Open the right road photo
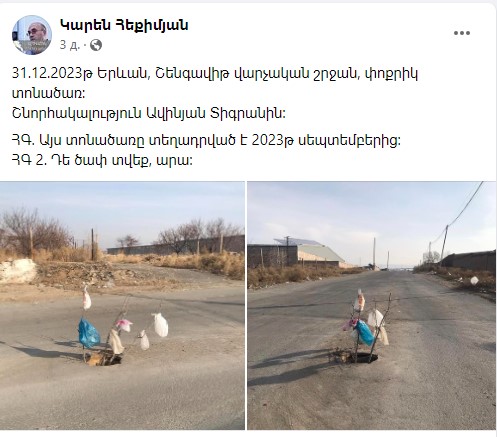The image size is (497, 437). [371, 305]
